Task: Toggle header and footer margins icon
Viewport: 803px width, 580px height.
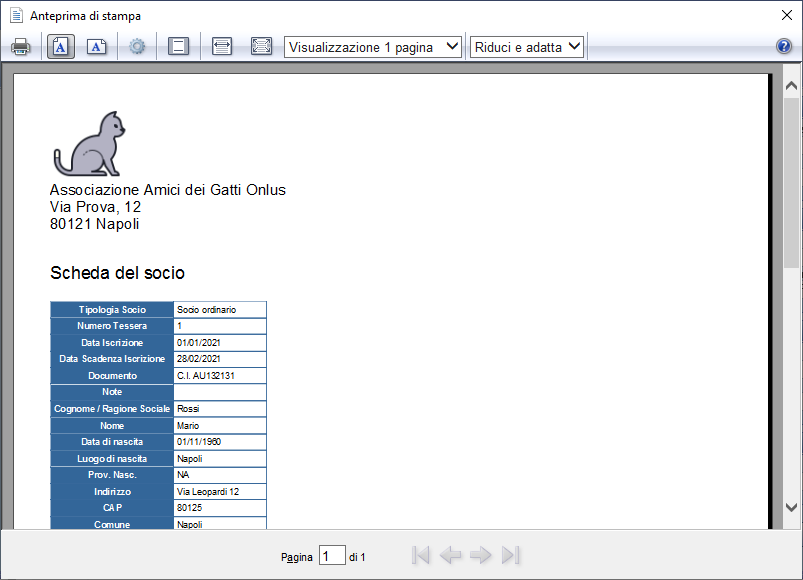Action: [178, 47]
